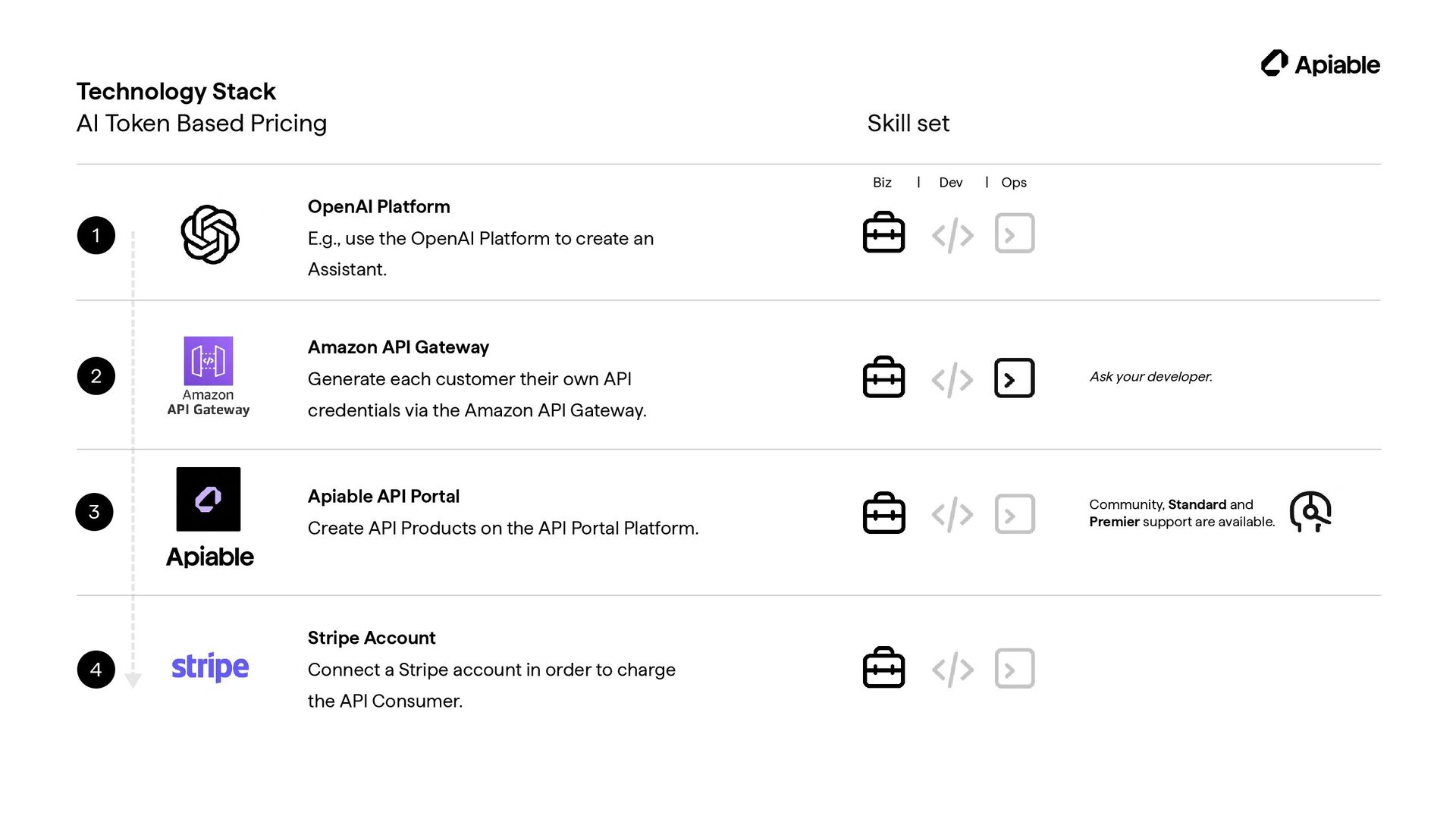The height and width of the screenshot is (819, 1456).
Task: Click the Stripe Account heading
Action: (x=372, y=639)
